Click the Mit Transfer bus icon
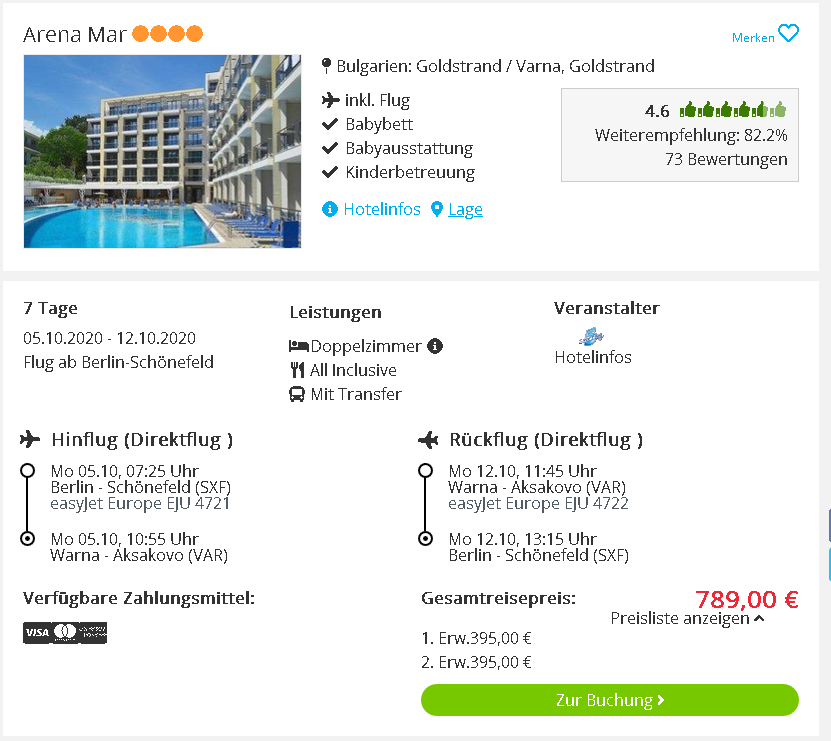The height and width of the screenshot is (741, 831). (x=297, y=394)
